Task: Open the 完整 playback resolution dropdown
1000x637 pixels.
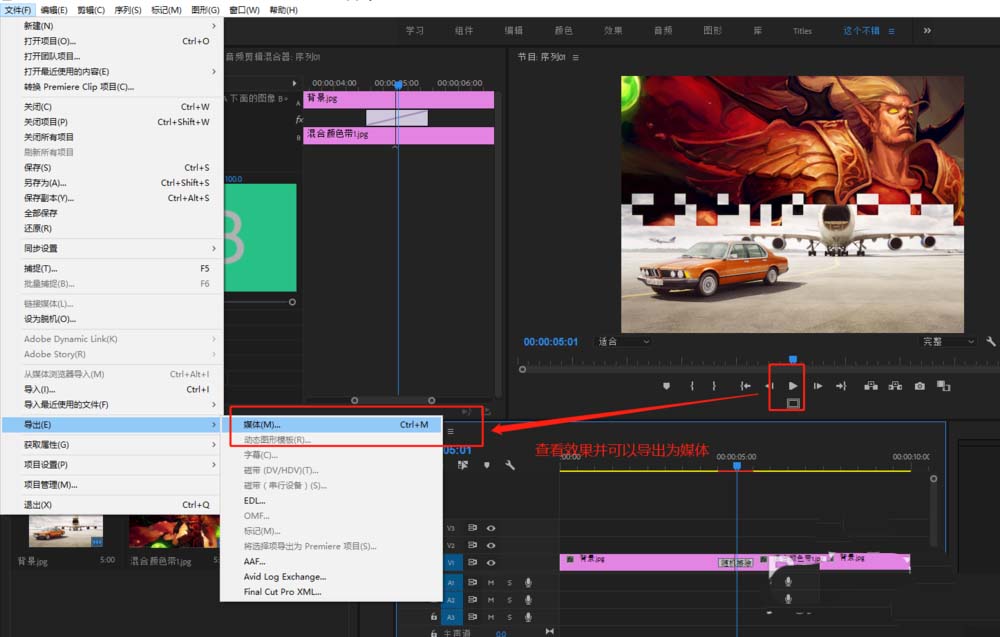Action: pos(946,342)
